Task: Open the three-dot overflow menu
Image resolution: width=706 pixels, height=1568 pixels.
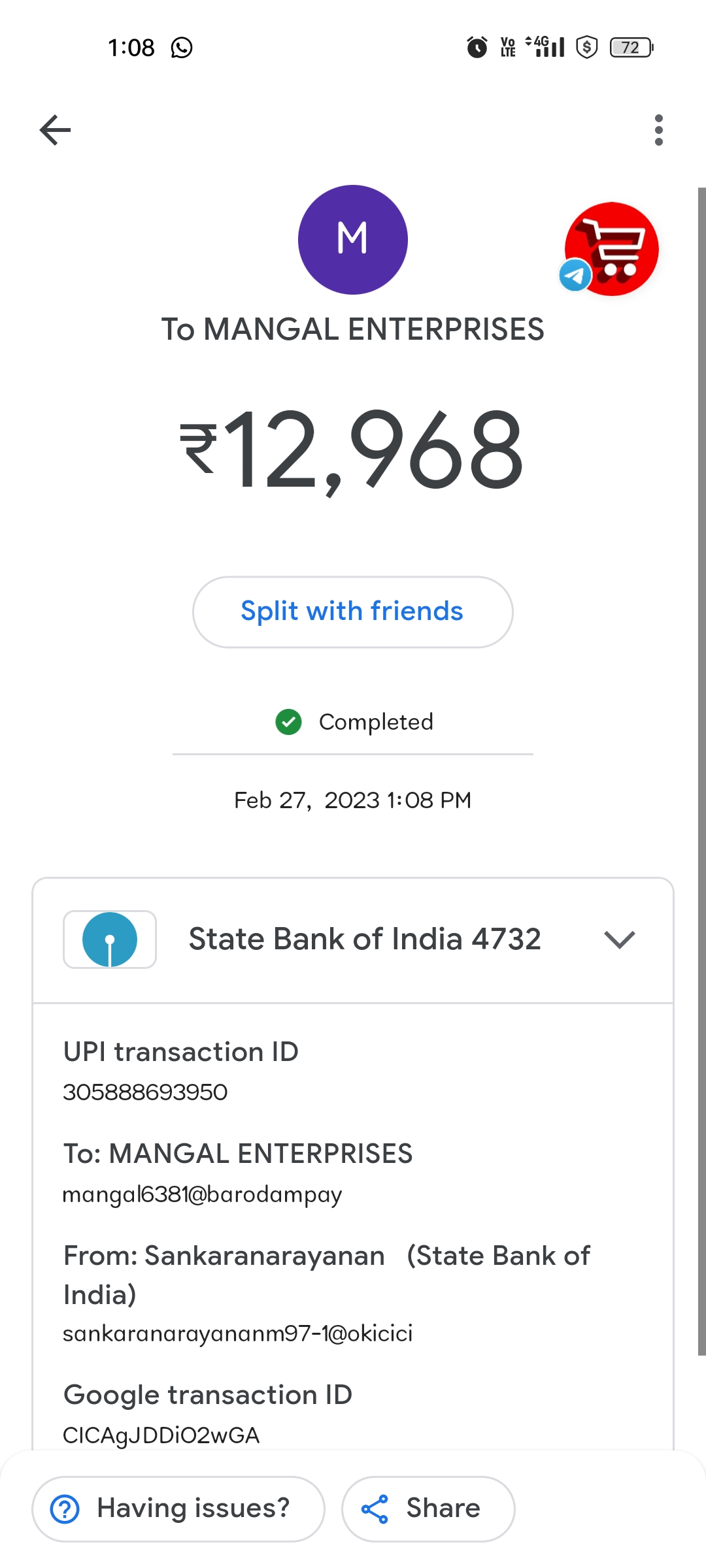Action: pyautogui.click(x=658, y=129)
